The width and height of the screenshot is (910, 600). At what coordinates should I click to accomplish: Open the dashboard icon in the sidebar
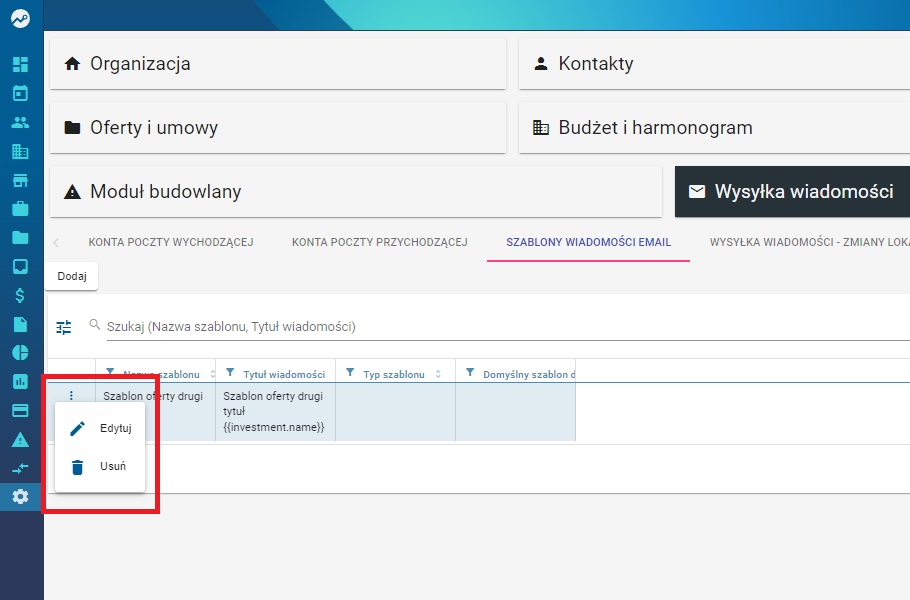20,64
